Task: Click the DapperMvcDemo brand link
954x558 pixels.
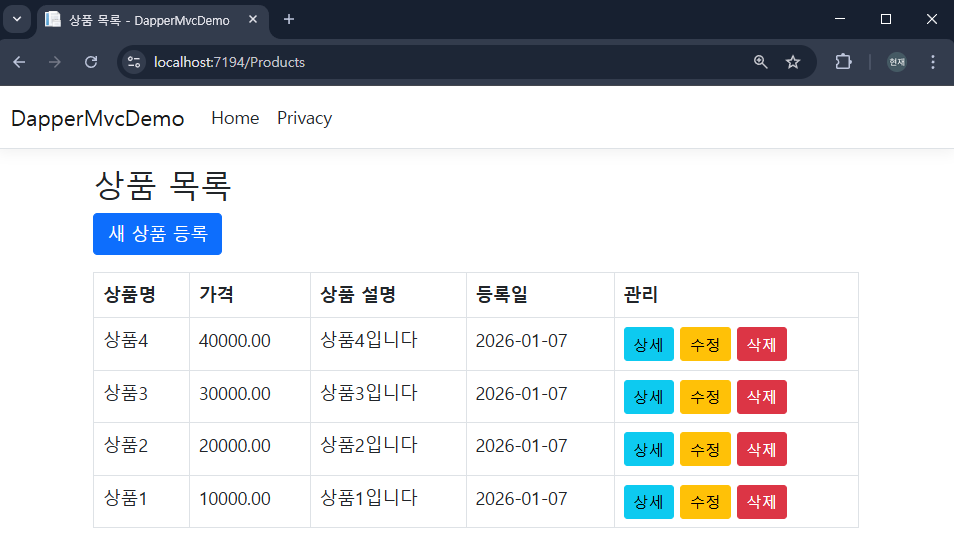Action: click(x=97, y=118)
